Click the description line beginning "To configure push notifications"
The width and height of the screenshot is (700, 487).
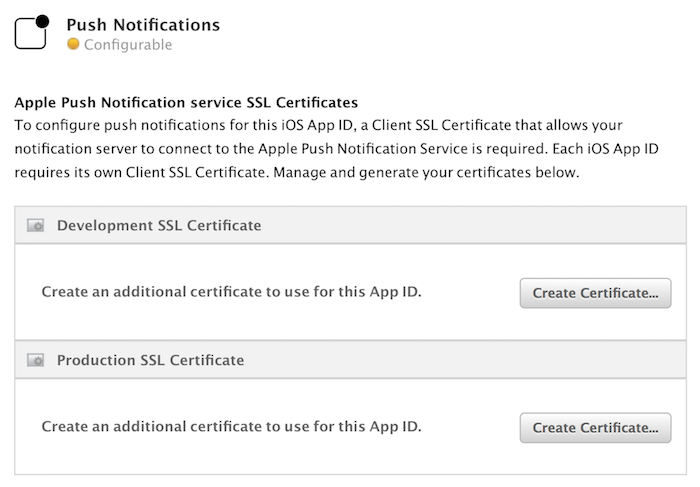318,125
